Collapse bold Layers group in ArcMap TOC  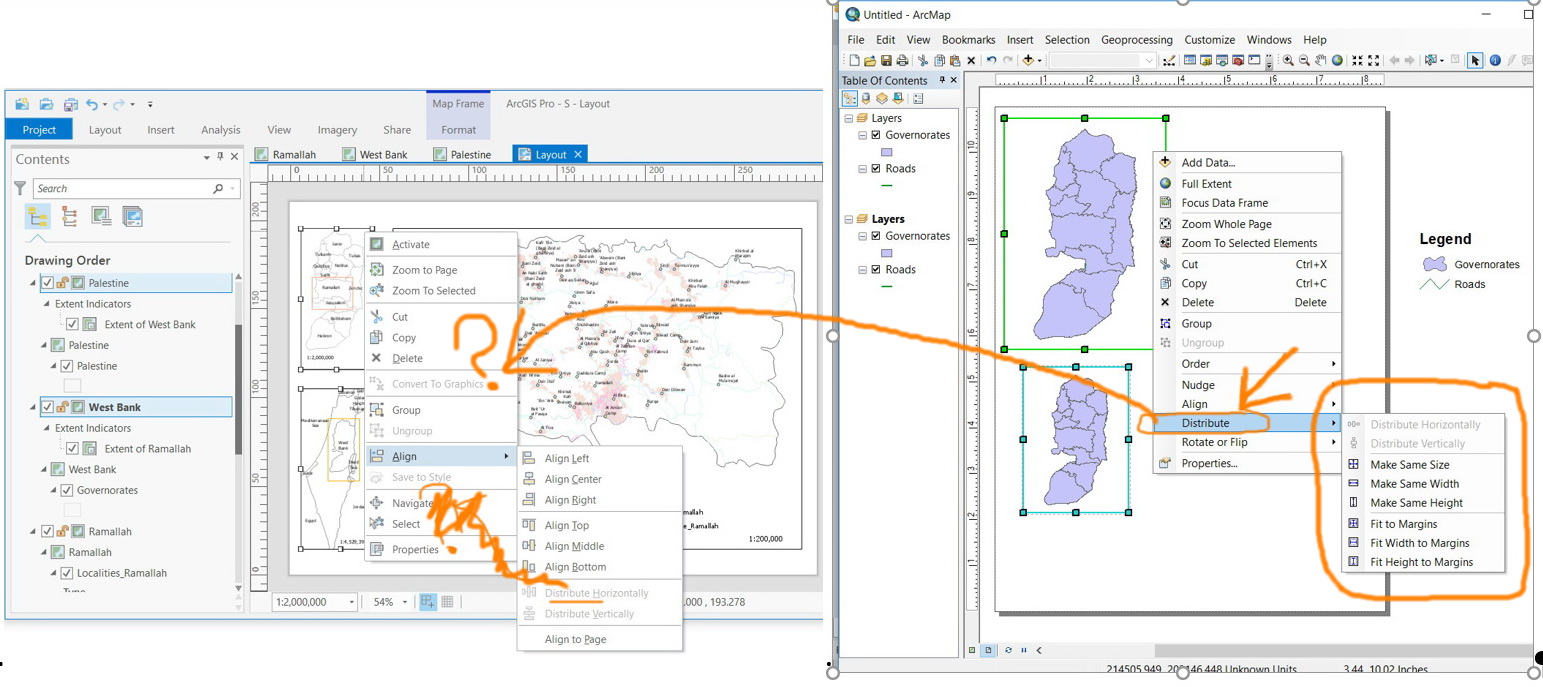click(848, 219)
